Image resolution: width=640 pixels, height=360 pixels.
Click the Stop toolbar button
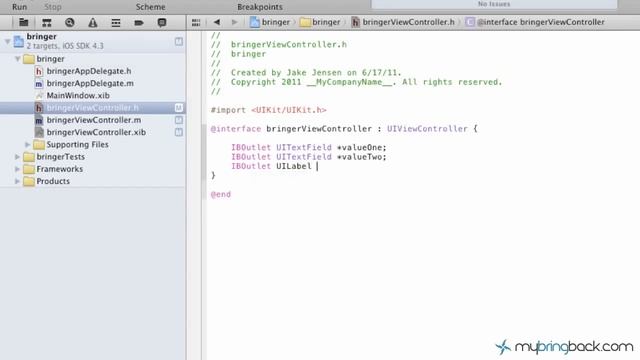coord(53,7)
